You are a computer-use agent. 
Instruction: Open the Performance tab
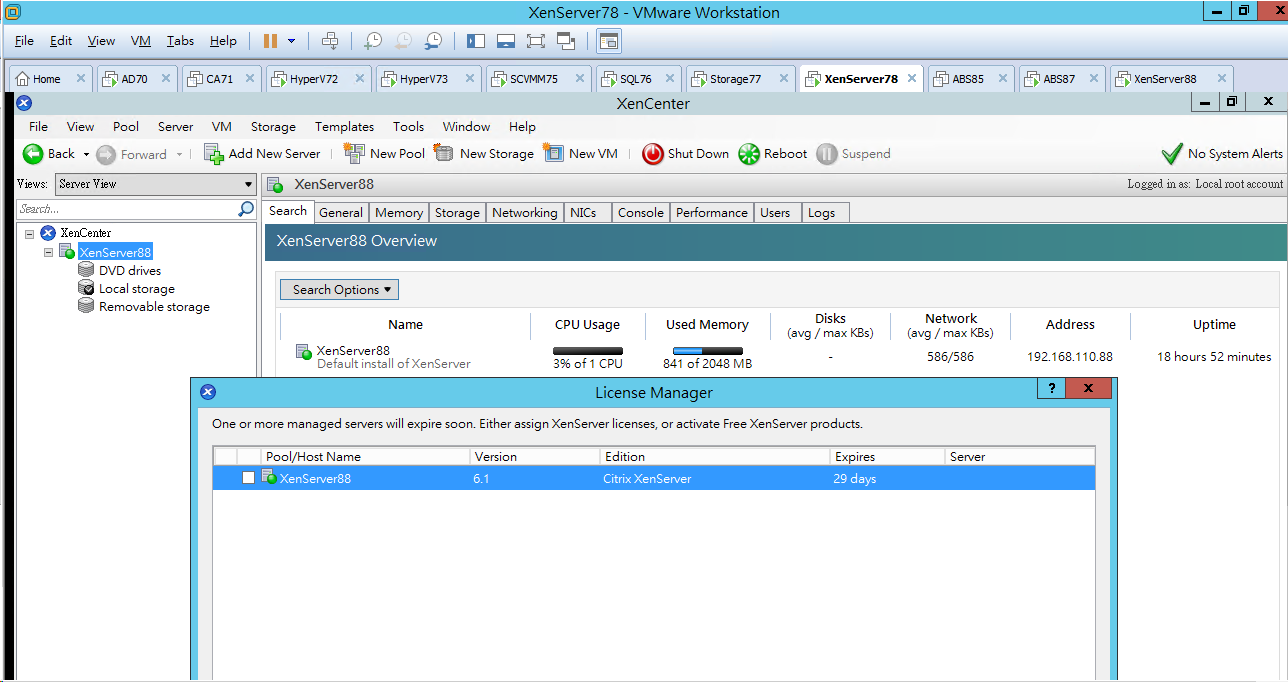[712, 212]
